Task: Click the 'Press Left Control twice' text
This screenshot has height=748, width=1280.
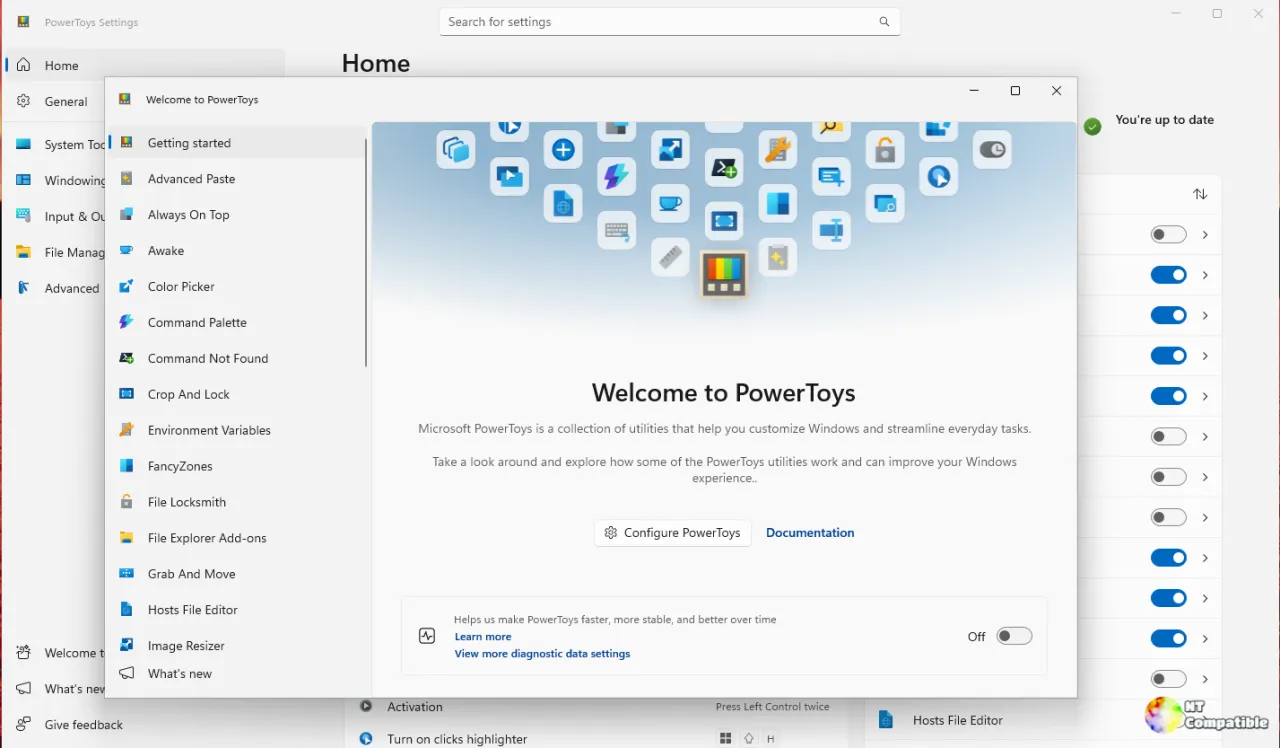Action: 773,707
